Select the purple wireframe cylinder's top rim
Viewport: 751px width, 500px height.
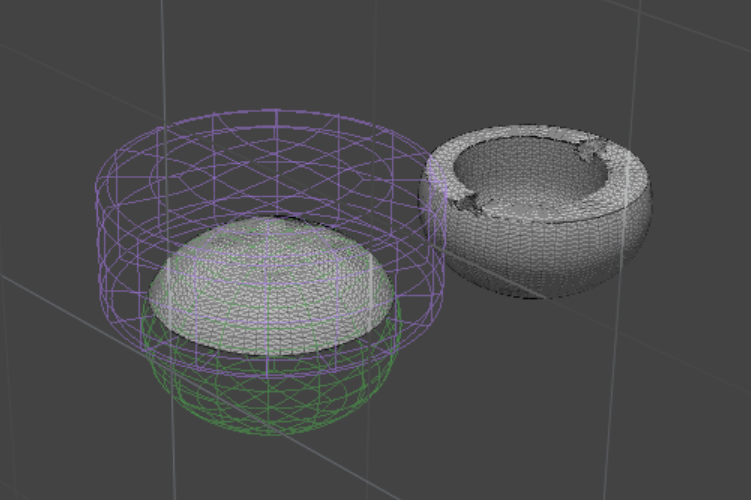[x=270, y=114]
